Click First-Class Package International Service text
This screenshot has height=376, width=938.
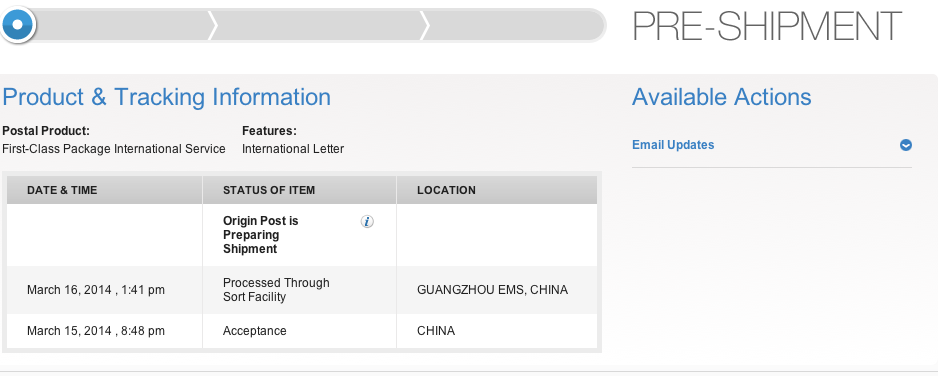(114, 149)
